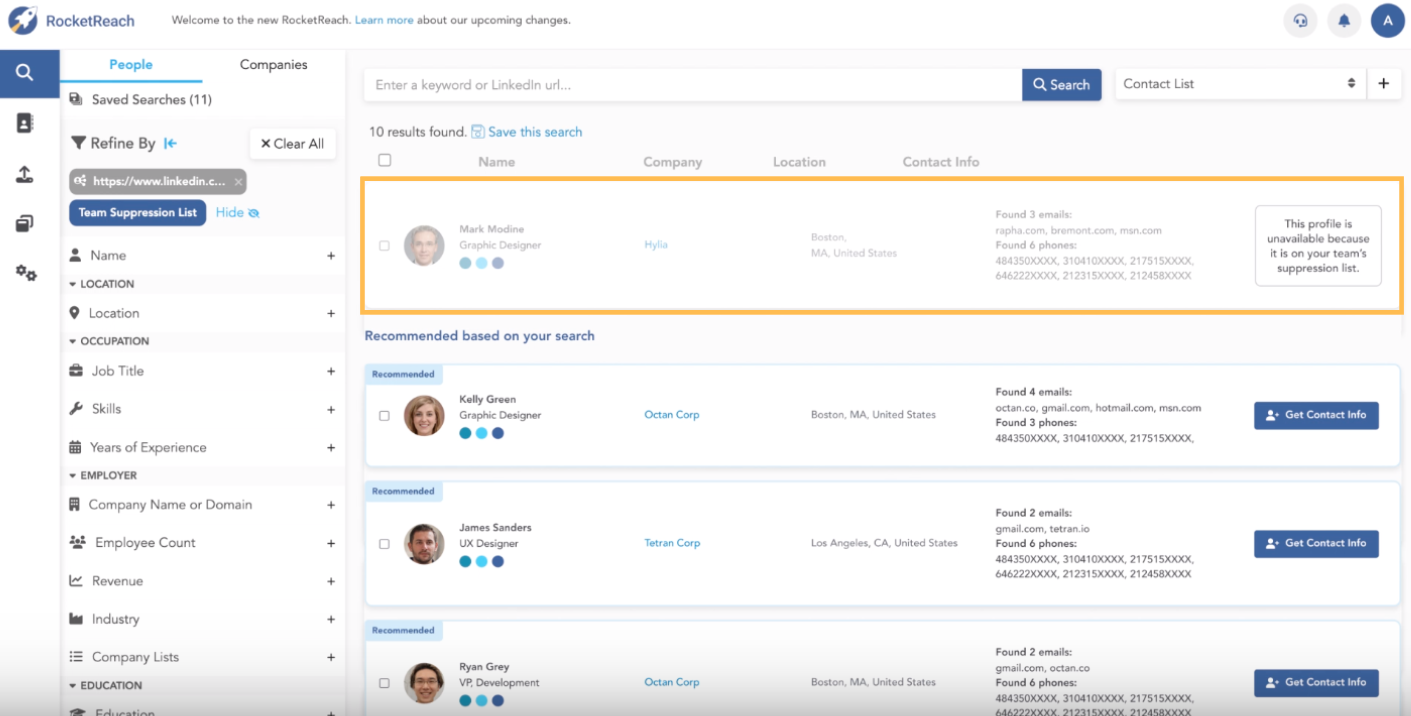Open the Hylia company link
The width and height of the screenshot is (1411, 716).
(656, 245)
